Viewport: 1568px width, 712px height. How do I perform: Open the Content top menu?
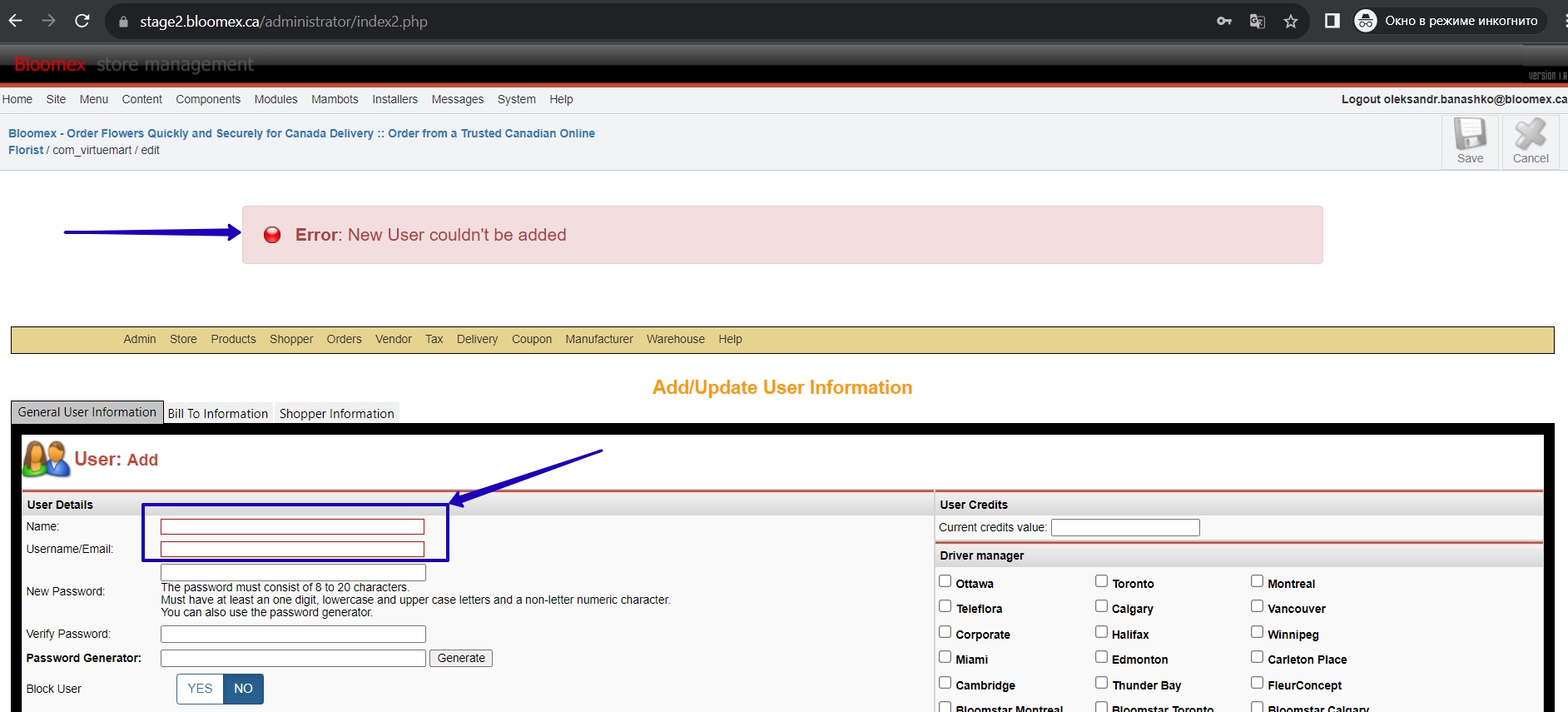click(x=142, y=99)
